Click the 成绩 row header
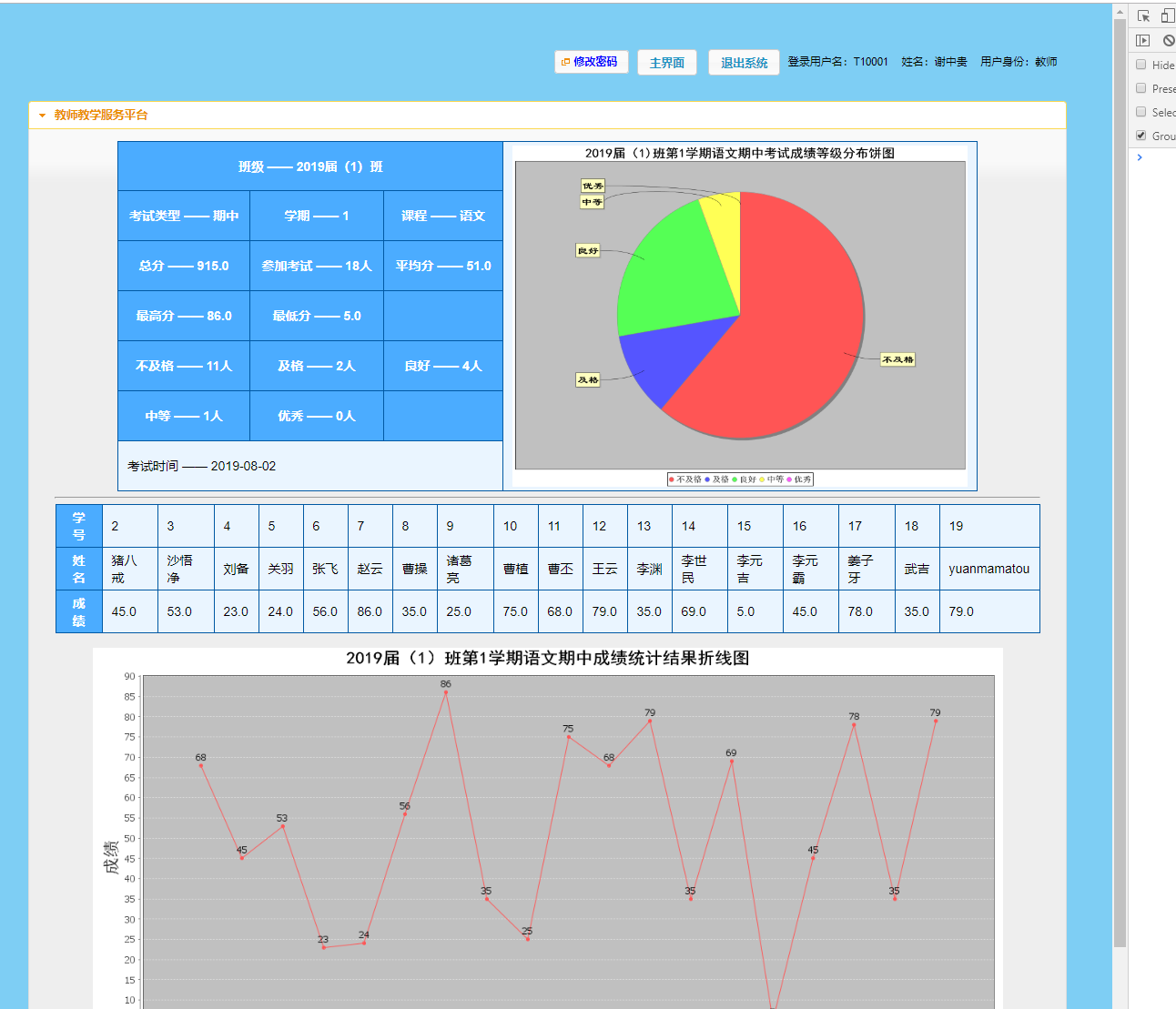This screenshot has height=1009, width=1176. click(x=79, y=611)
